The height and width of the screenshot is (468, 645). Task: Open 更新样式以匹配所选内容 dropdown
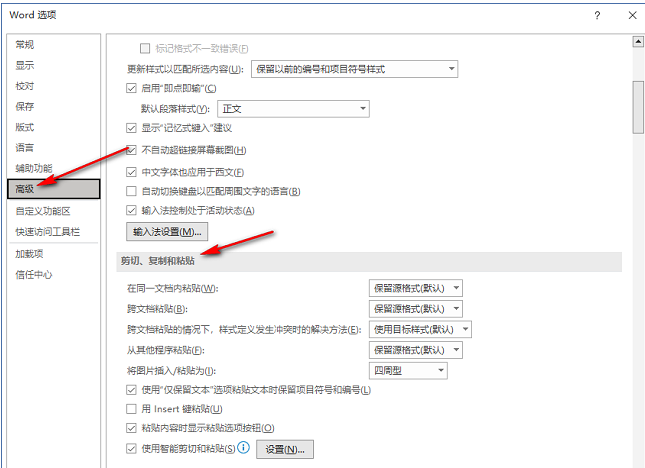coord(355,69)
